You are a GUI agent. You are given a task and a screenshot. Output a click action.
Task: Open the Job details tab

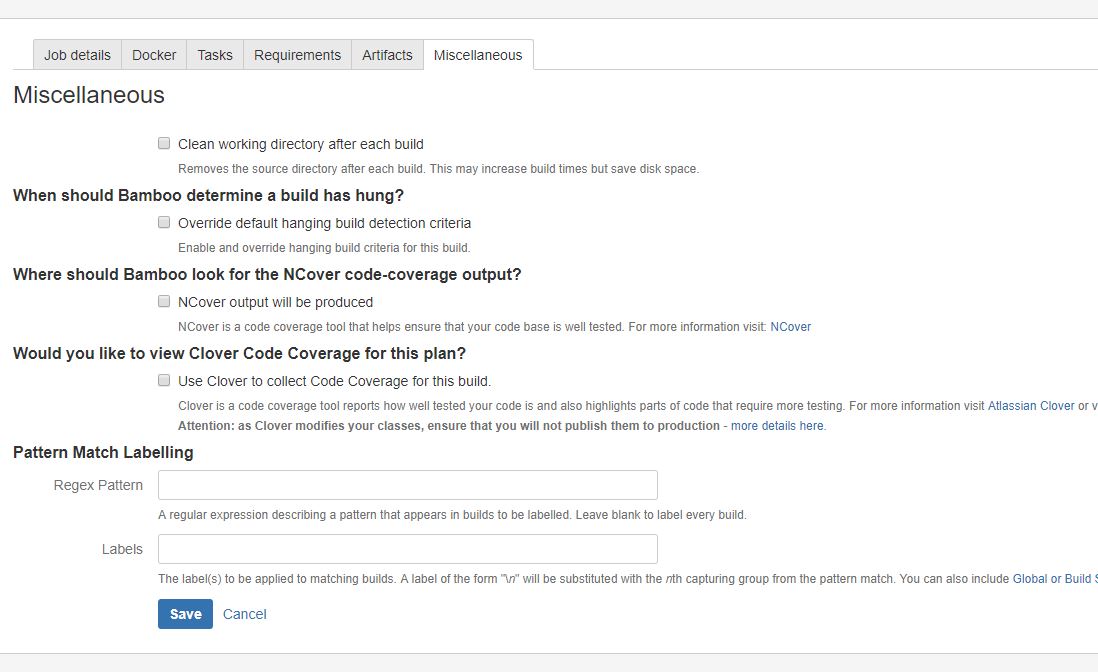(x=77, y=55)
